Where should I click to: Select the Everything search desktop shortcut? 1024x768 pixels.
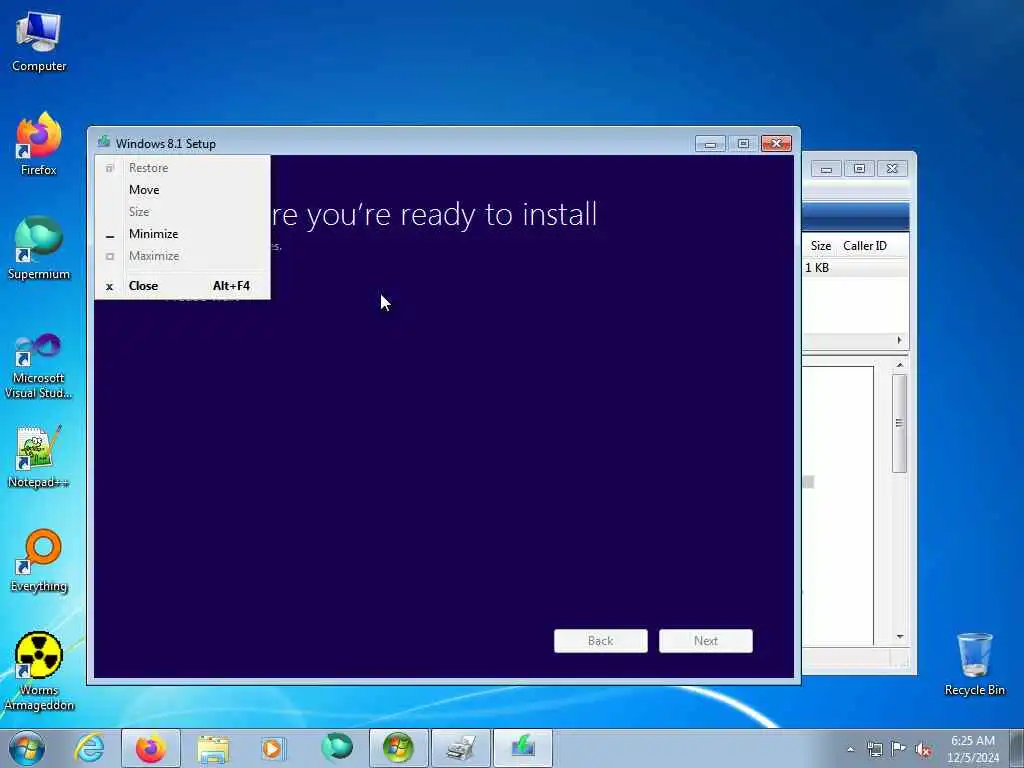39,560
